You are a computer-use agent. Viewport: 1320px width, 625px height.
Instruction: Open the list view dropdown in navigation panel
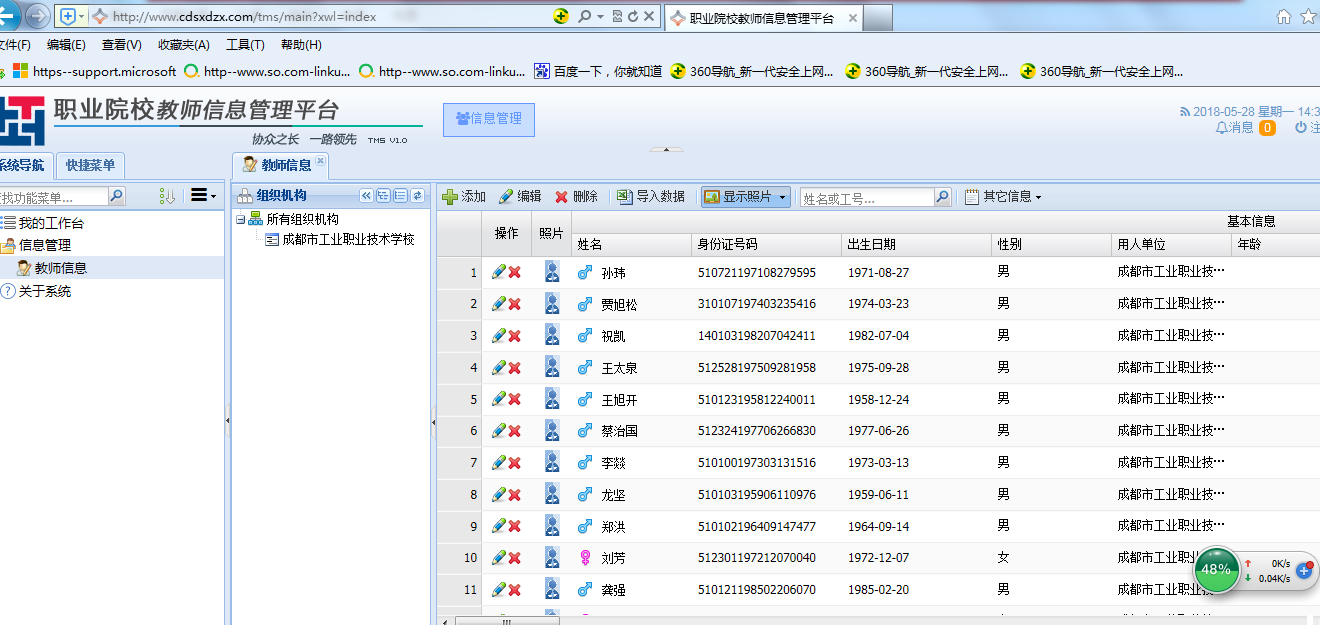pyautogui.click(x=203, y=196)
